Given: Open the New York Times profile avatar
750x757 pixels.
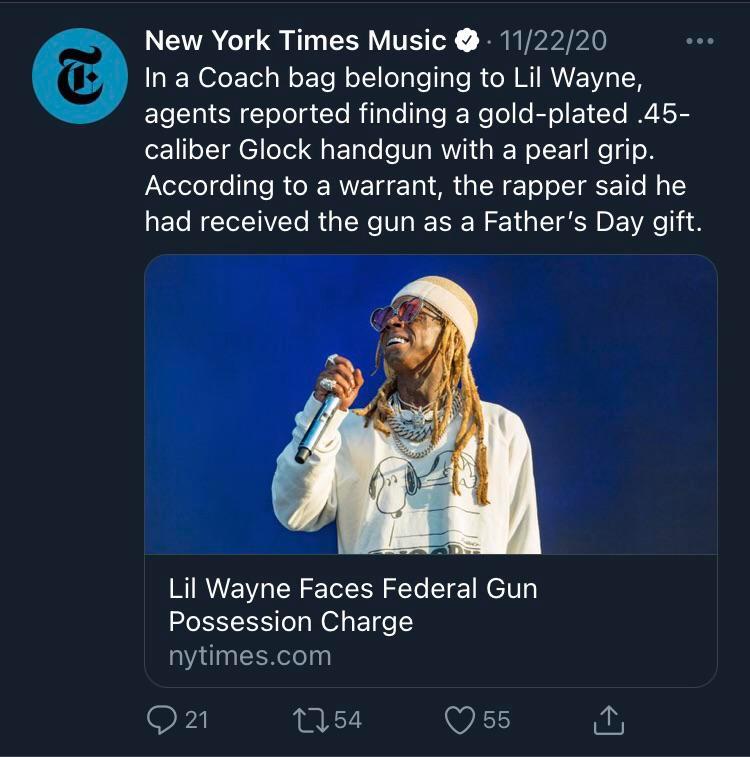Looking at the screenshot, I should click(x=80, y=76).
